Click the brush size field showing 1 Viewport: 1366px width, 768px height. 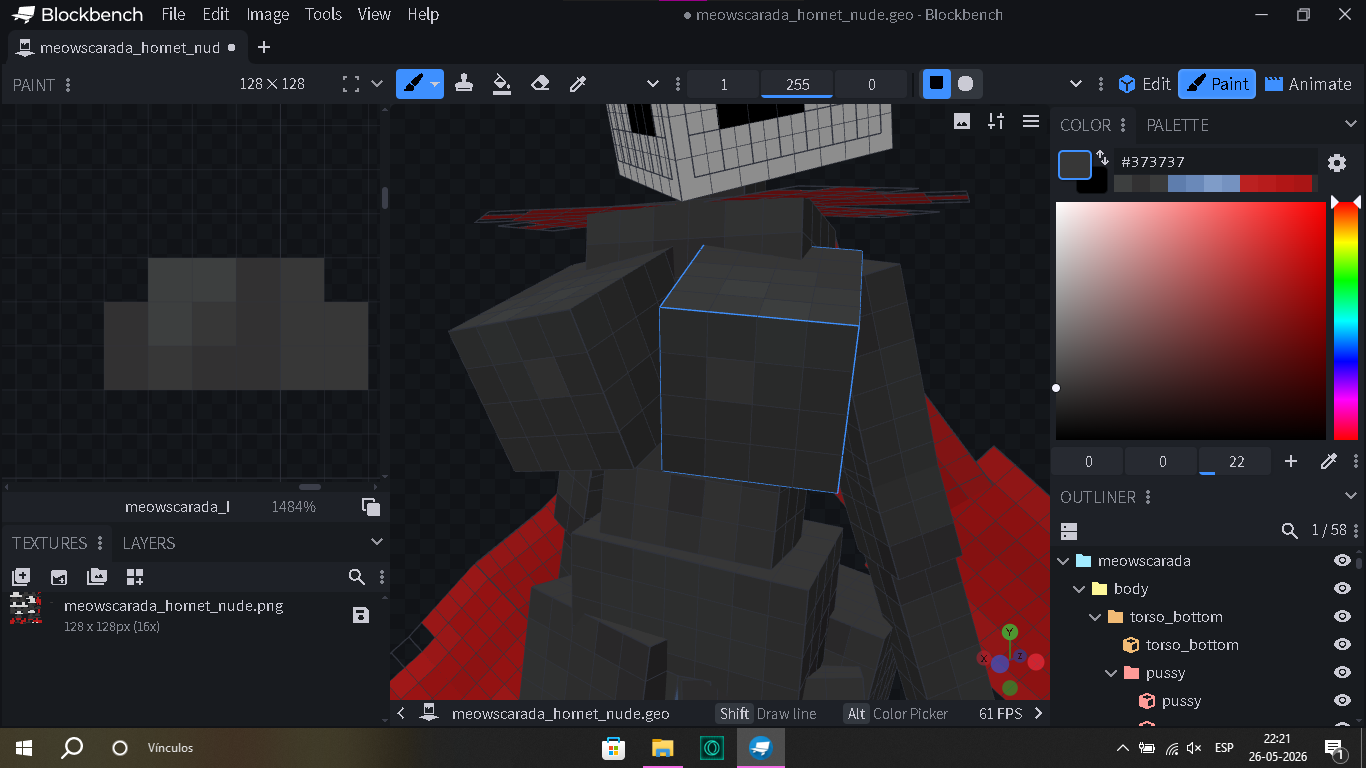click(724, 85)
